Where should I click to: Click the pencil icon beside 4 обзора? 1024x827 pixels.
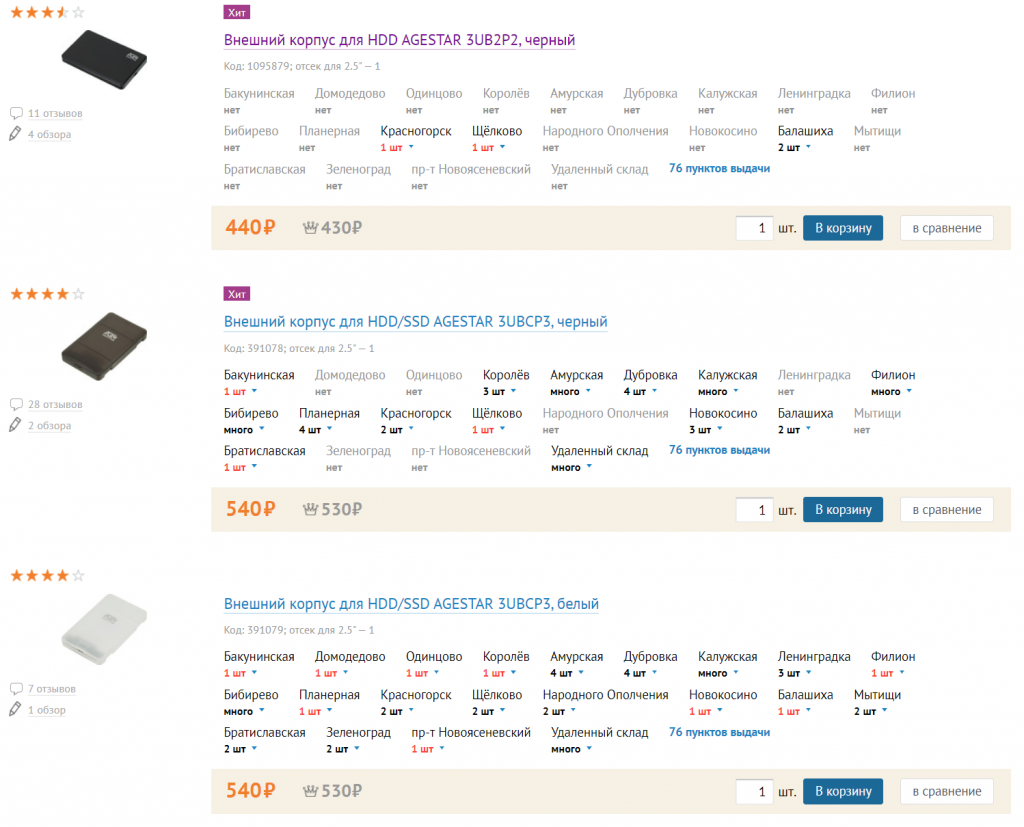tap(15, 134)
